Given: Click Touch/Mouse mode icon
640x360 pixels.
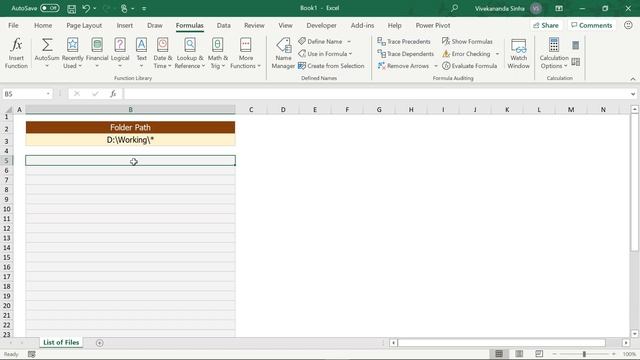Looking at the screenshot, I should [124, 8].
